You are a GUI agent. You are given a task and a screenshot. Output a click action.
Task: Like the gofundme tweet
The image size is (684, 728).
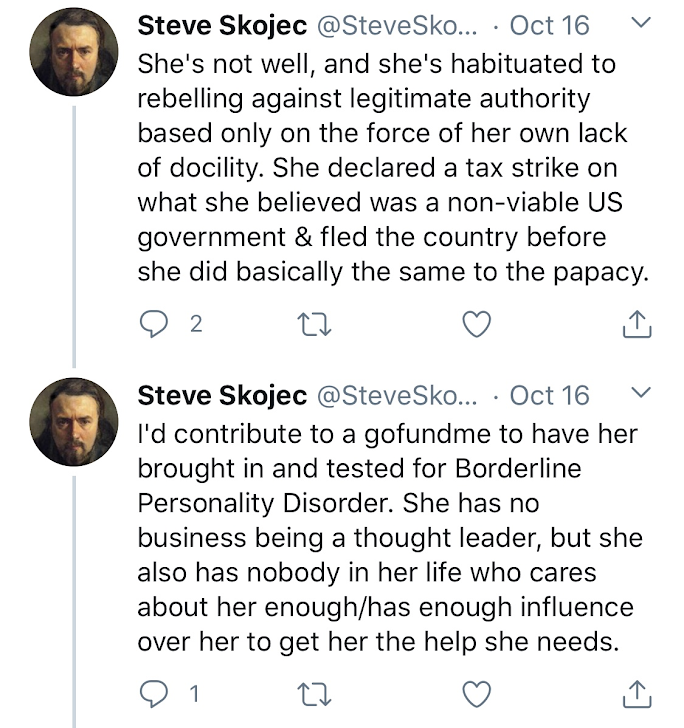coord(479,693)
